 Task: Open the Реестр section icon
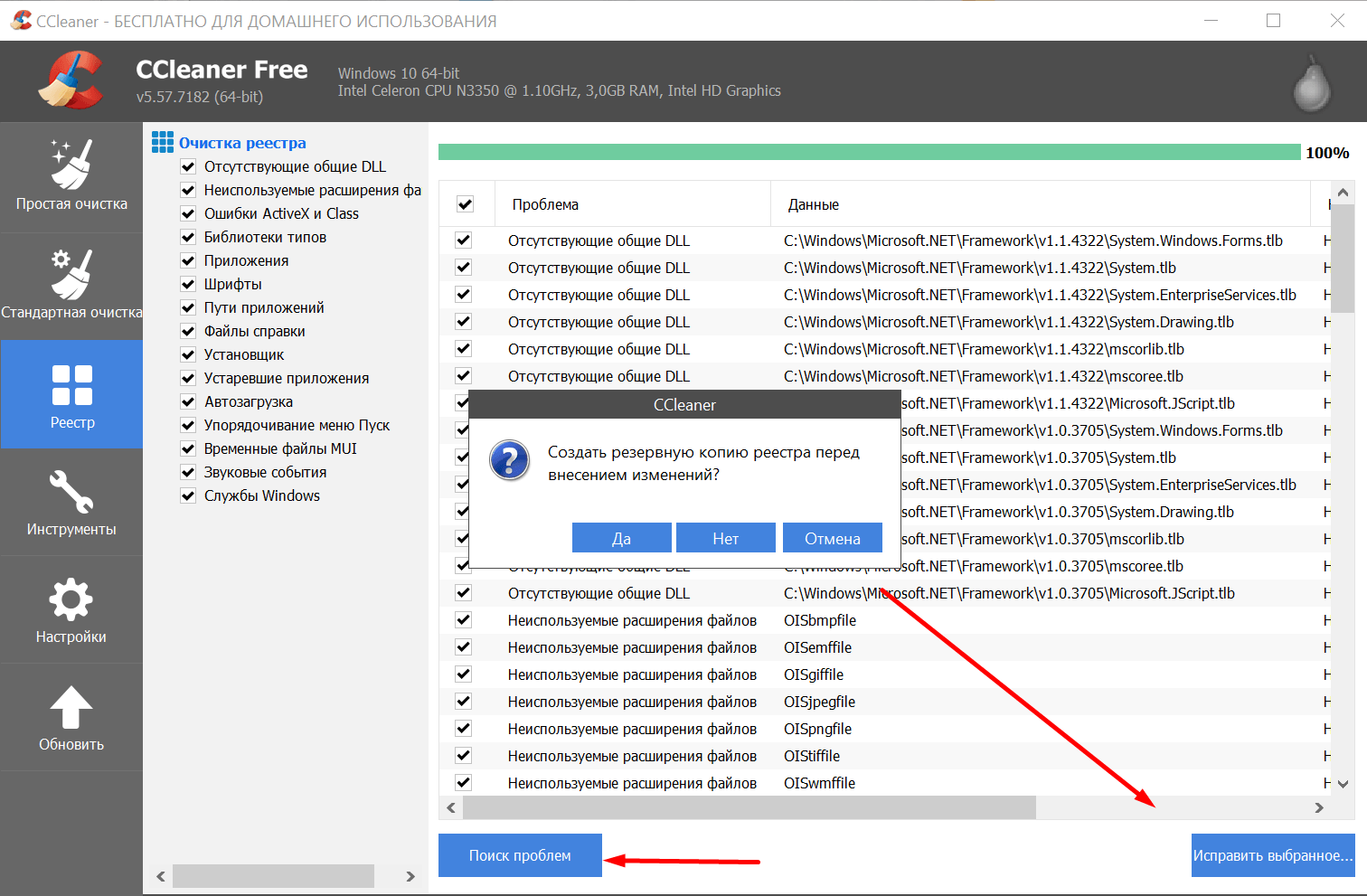(x=72, y=384)
